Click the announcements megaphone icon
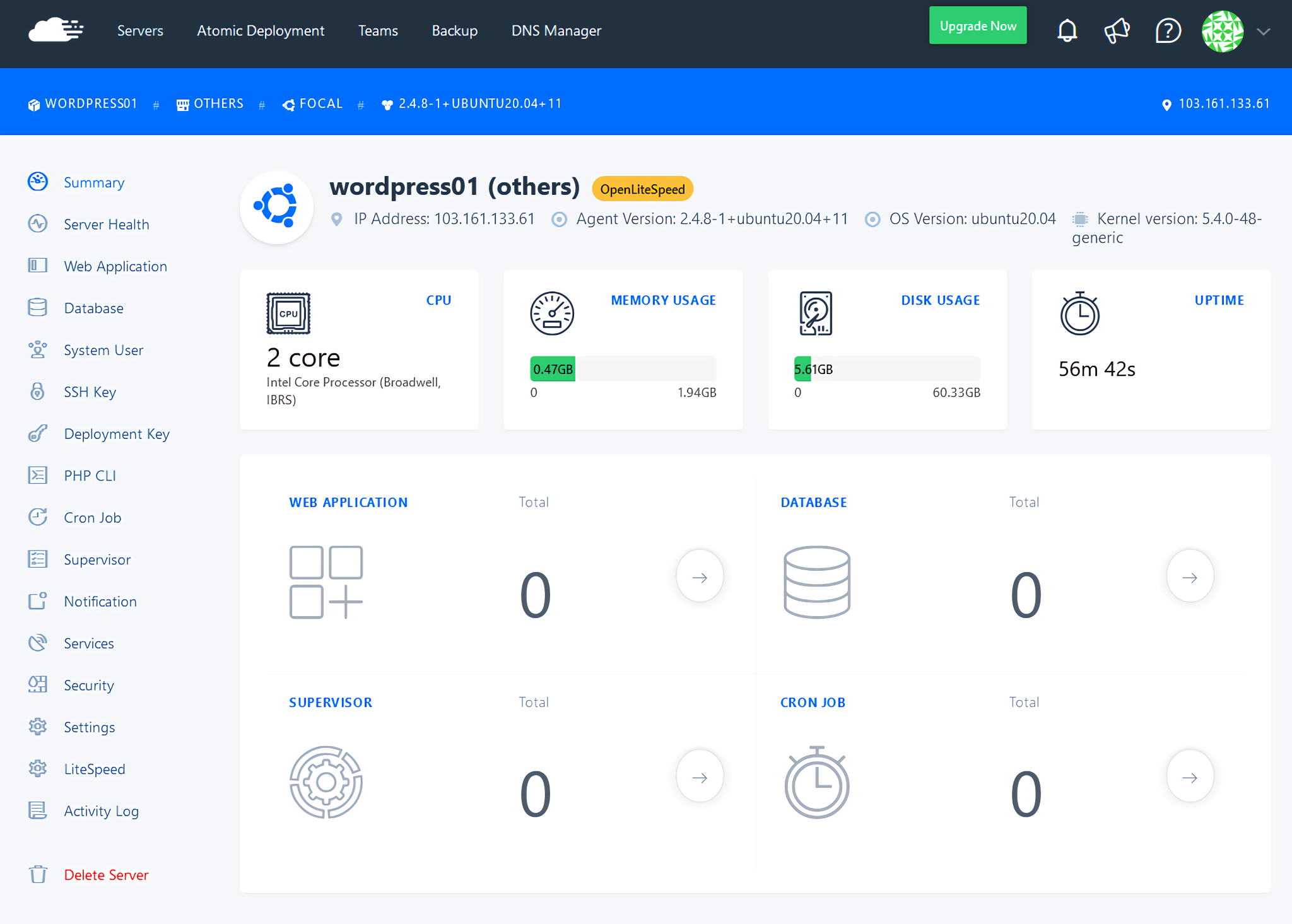 (1117, 30)
